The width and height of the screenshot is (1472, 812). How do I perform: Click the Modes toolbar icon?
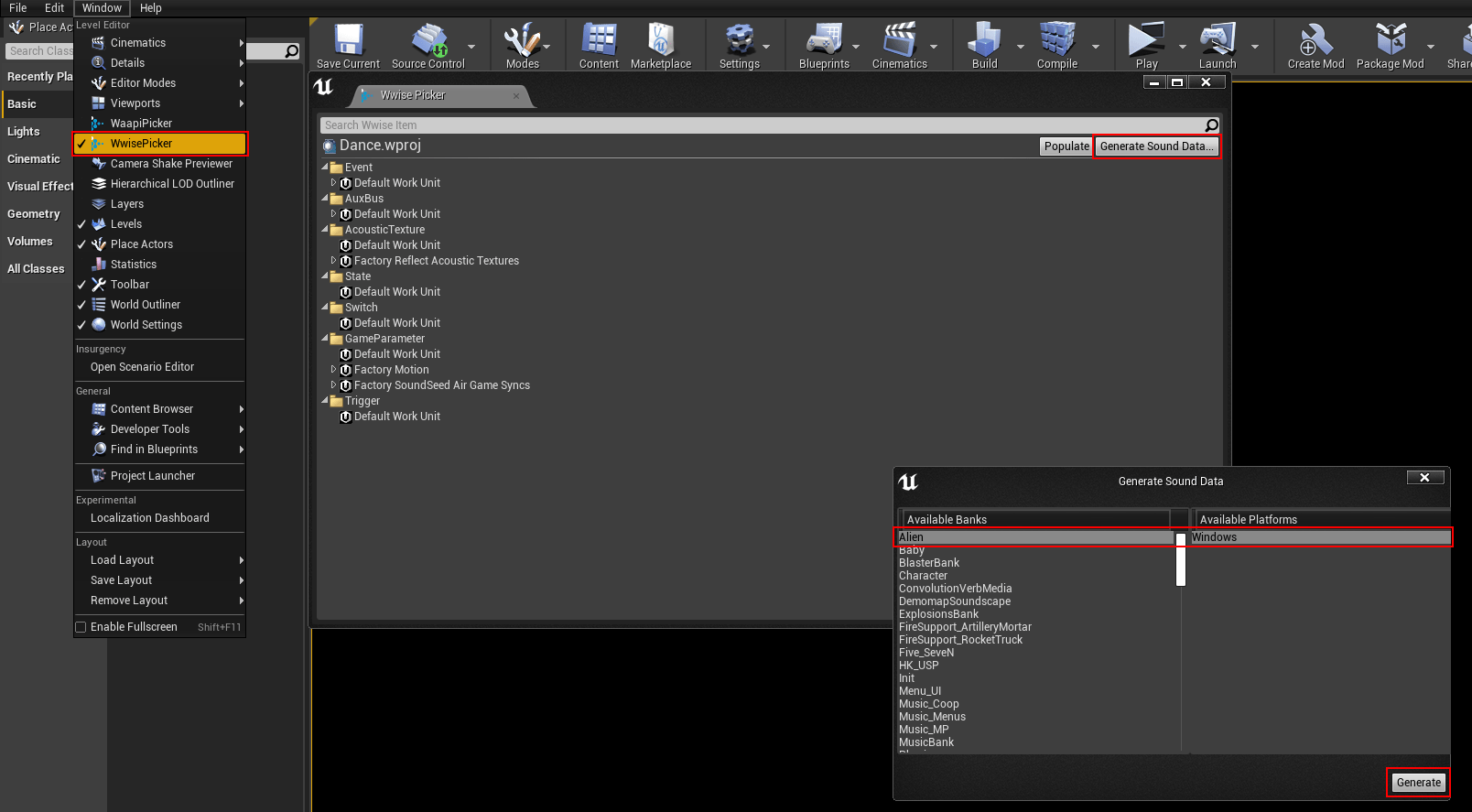(x=522, y=41)
